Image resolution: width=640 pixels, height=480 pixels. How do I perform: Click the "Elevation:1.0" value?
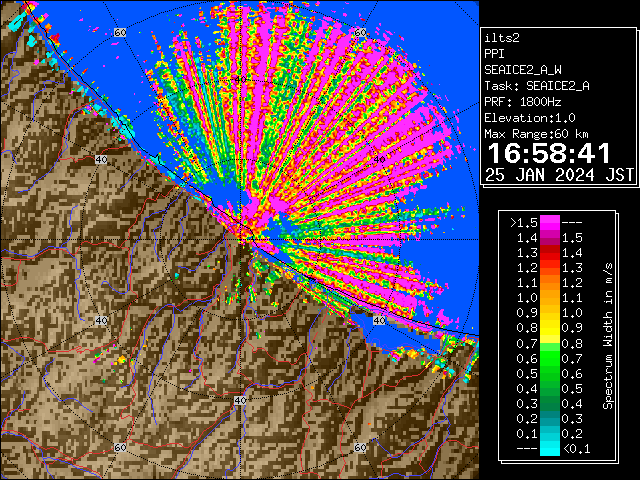[530, 118]
